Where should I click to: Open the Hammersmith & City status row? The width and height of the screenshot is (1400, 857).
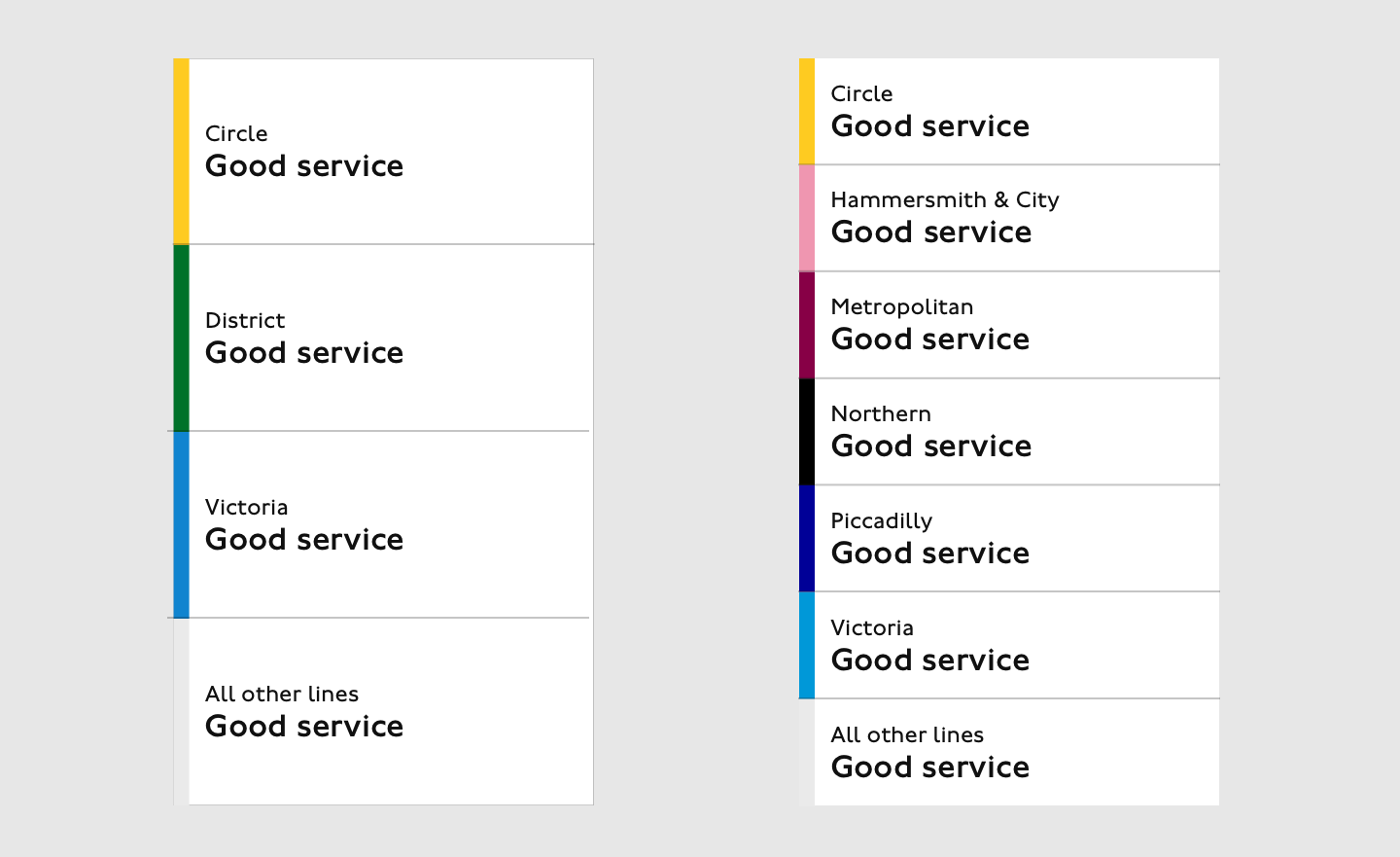pos(1009,218)
